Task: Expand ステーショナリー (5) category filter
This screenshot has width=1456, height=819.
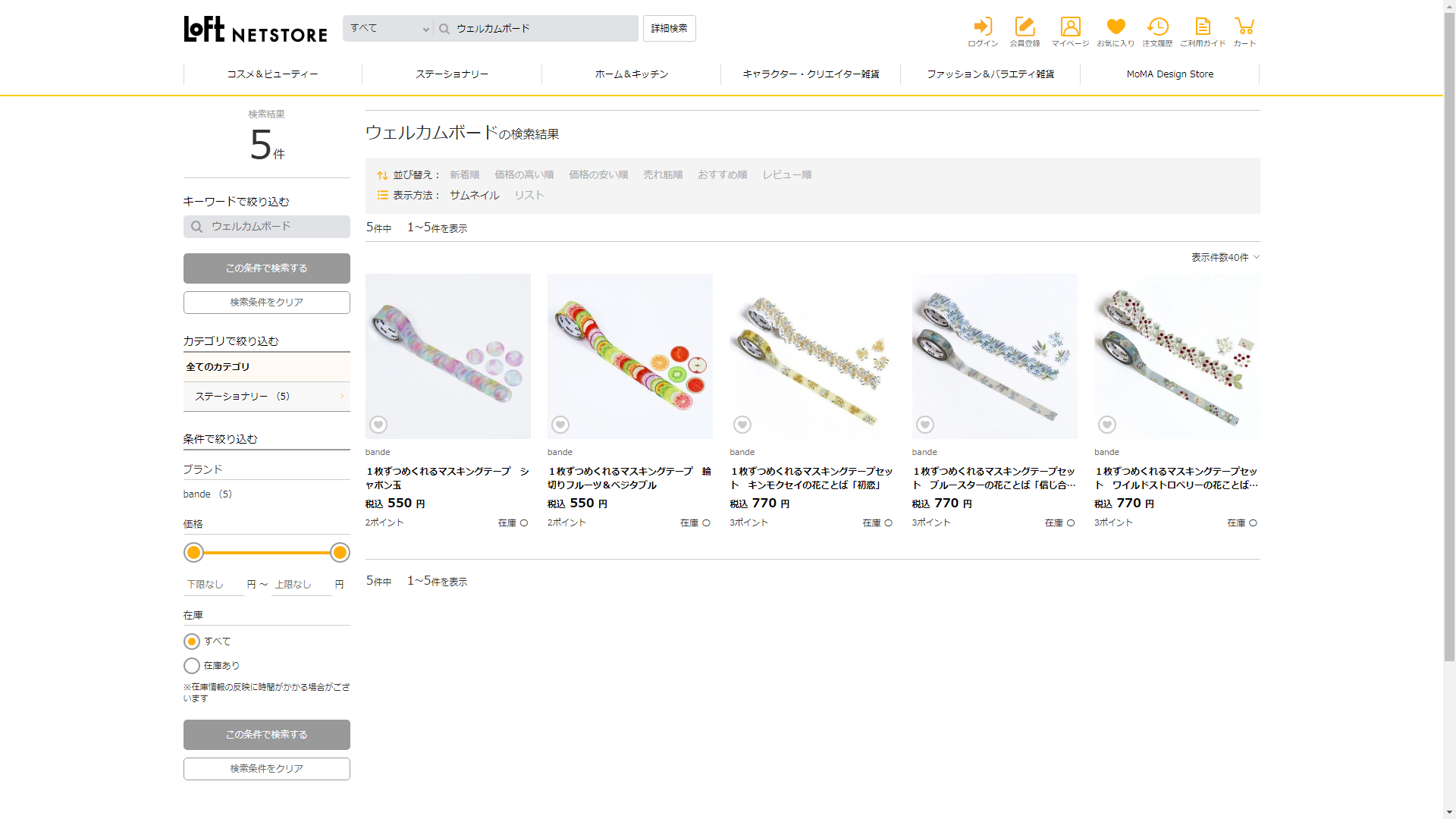Action: [266, 396]
